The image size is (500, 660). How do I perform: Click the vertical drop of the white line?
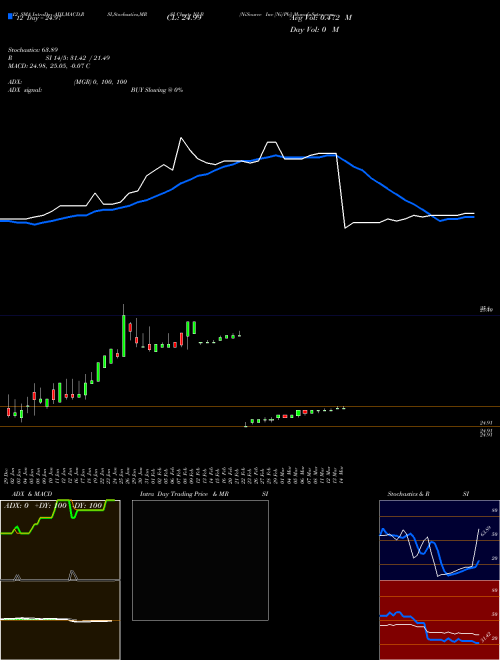click(340, 191)
